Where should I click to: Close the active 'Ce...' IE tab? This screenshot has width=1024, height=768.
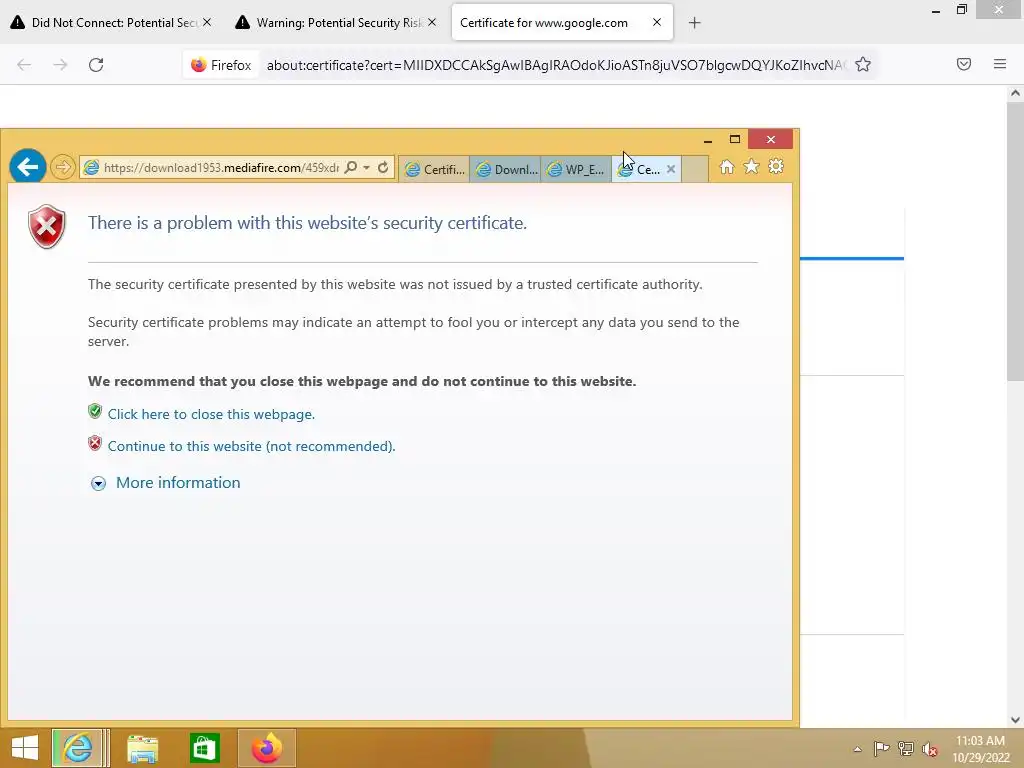click(x=671, y=169)
